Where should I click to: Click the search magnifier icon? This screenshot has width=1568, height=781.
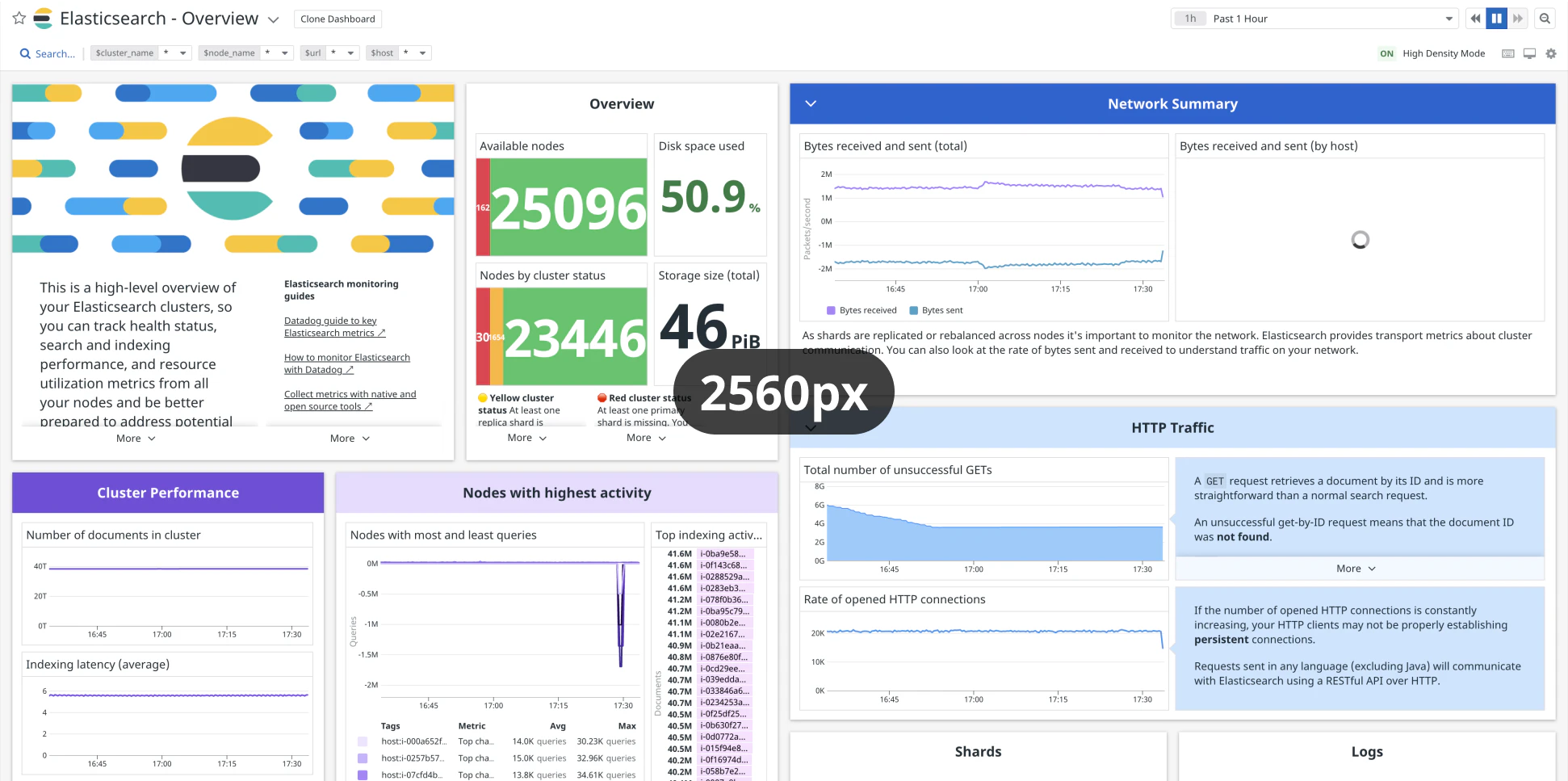(x=25, y=53)
